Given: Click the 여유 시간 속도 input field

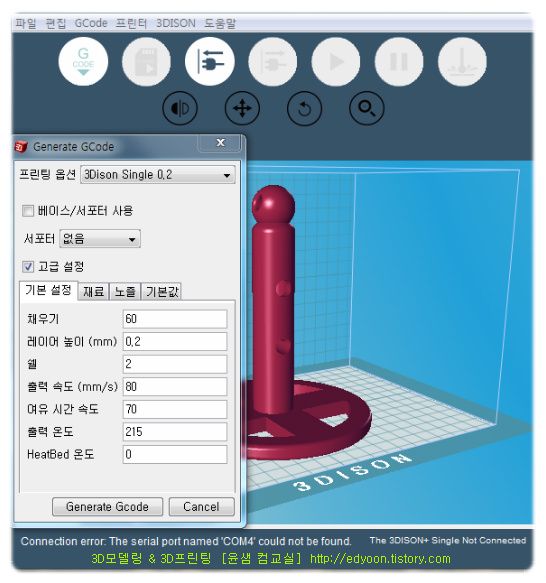Looking at the screenshot, I should click(x=175, y=409).
